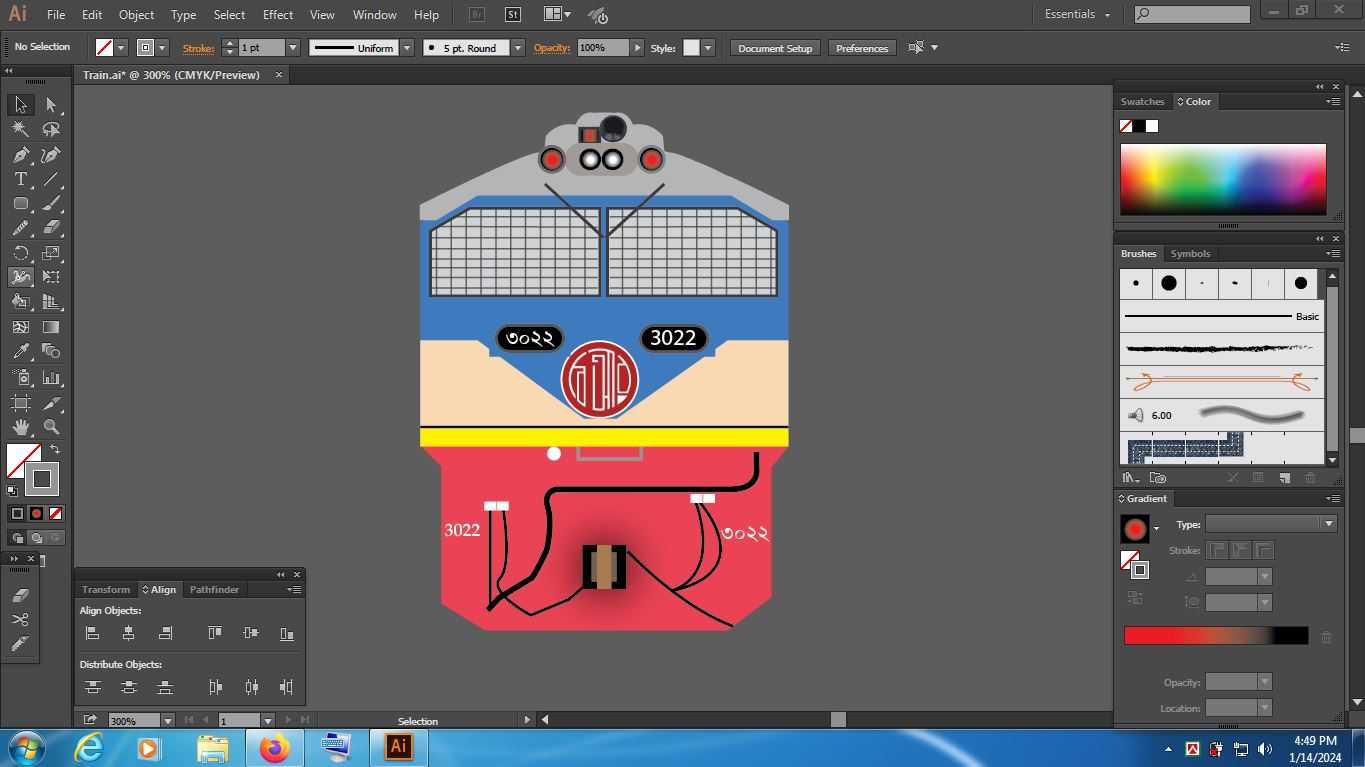1365x767 pixels.
Task: Select the Symbol Sprayer tool
Action: point(20,378)
